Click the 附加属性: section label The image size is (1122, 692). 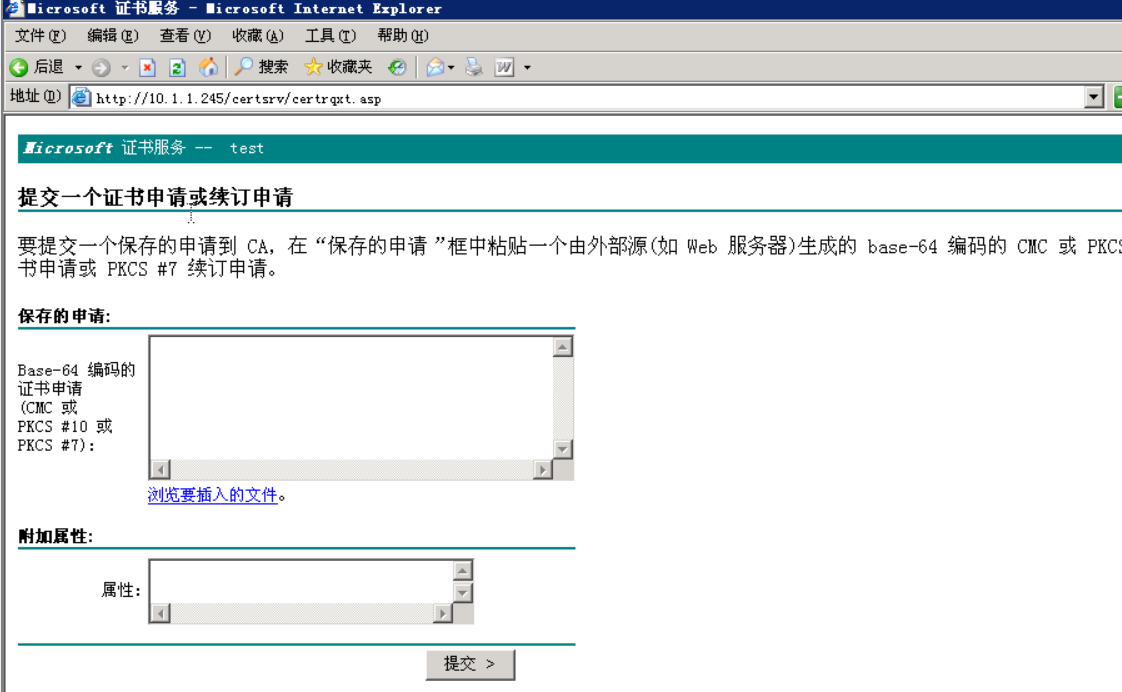(x=55, y=537)
